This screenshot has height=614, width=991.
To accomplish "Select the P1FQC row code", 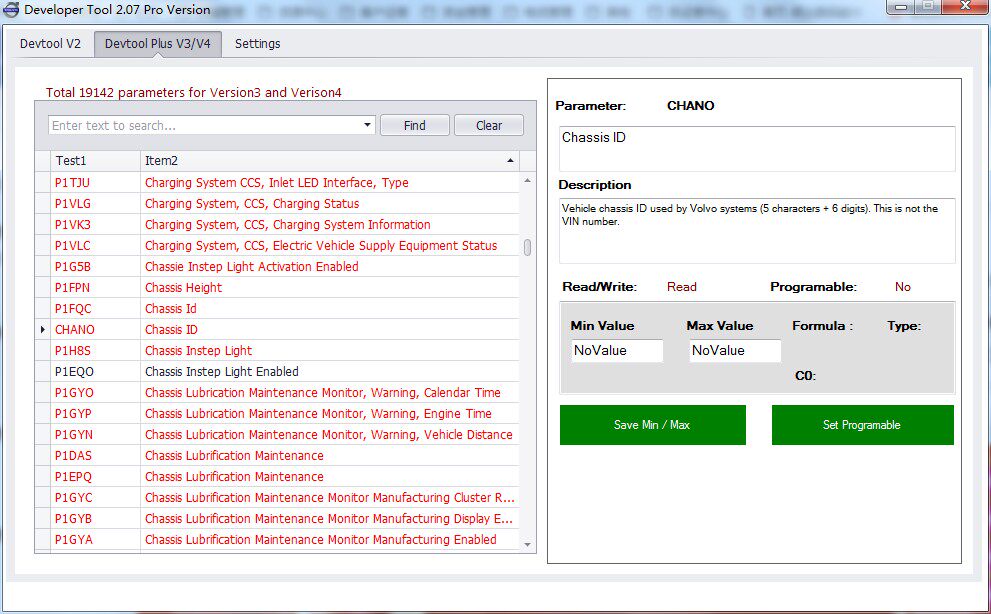I will (x=73, y=309).
